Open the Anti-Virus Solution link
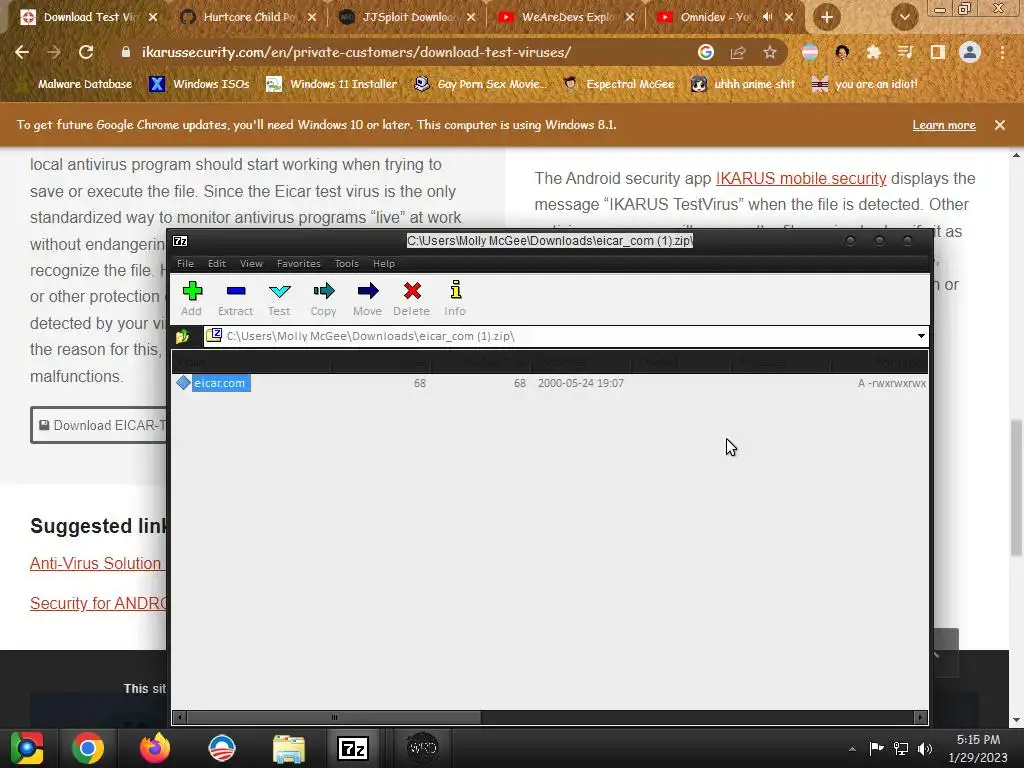The width and height of the screenshot is (1024, 768). [97, 563]
